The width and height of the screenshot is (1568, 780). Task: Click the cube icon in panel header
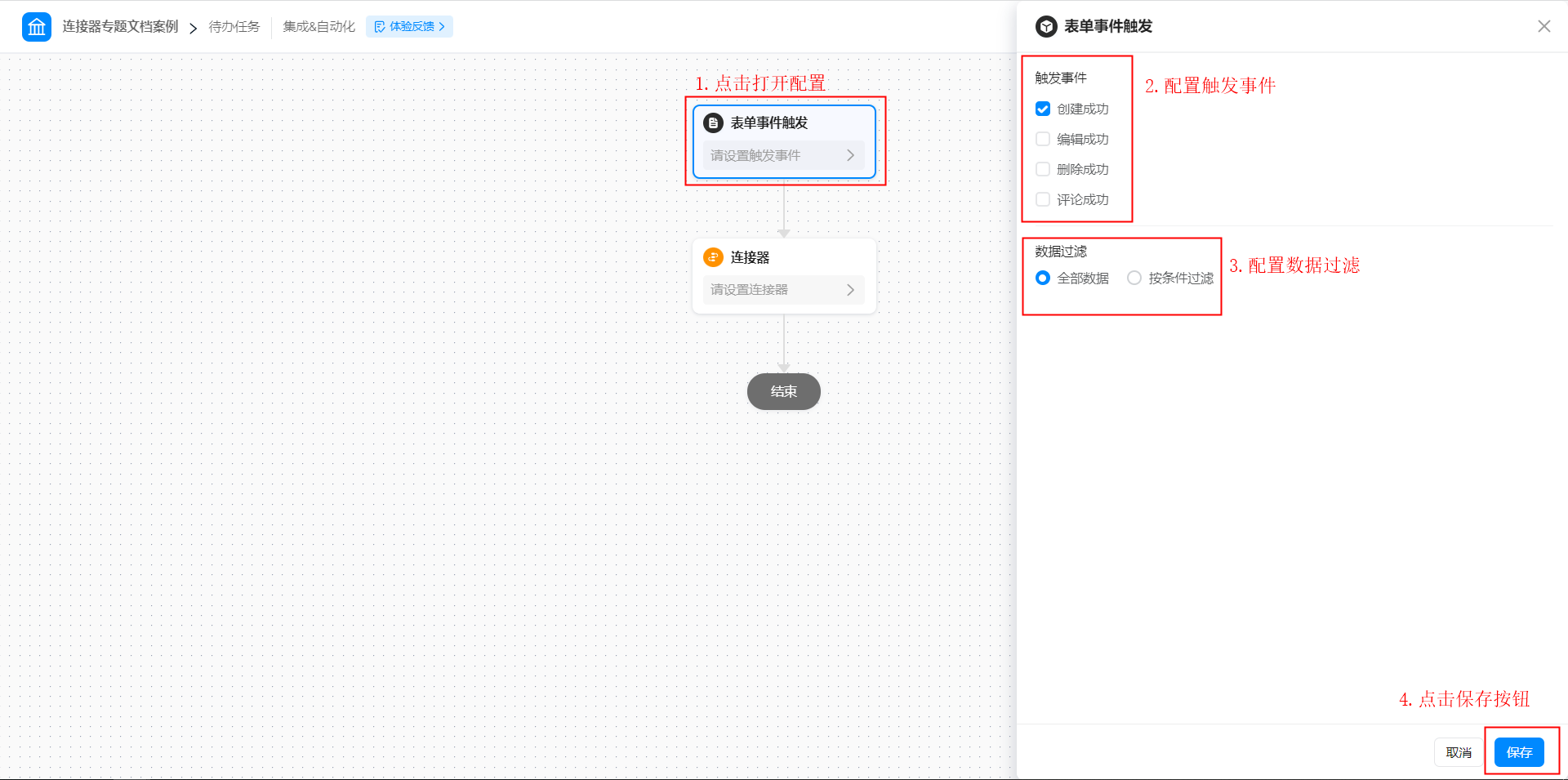point(1046,27)
